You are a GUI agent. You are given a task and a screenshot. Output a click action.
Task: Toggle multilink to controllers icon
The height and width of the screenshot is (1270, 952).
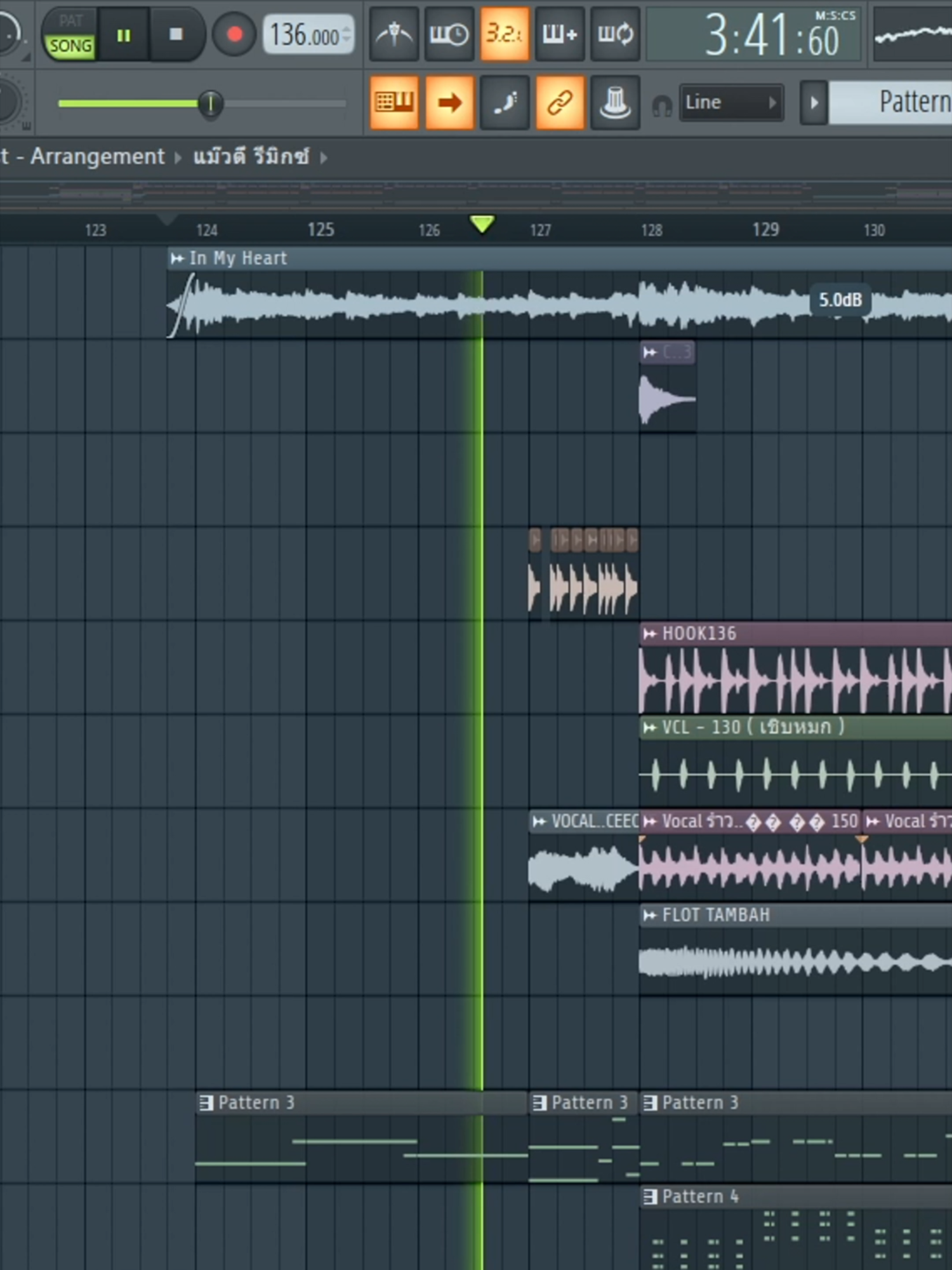pyautogui.click(x=615, y=102)
